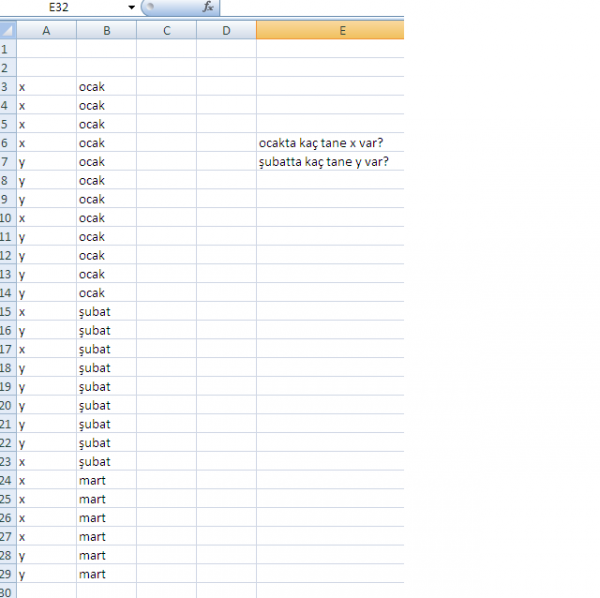Screen dimensions: 600x598
Task: Click 'y' cell in row 7
Action: pyautogui.click(x=46, y=161)
